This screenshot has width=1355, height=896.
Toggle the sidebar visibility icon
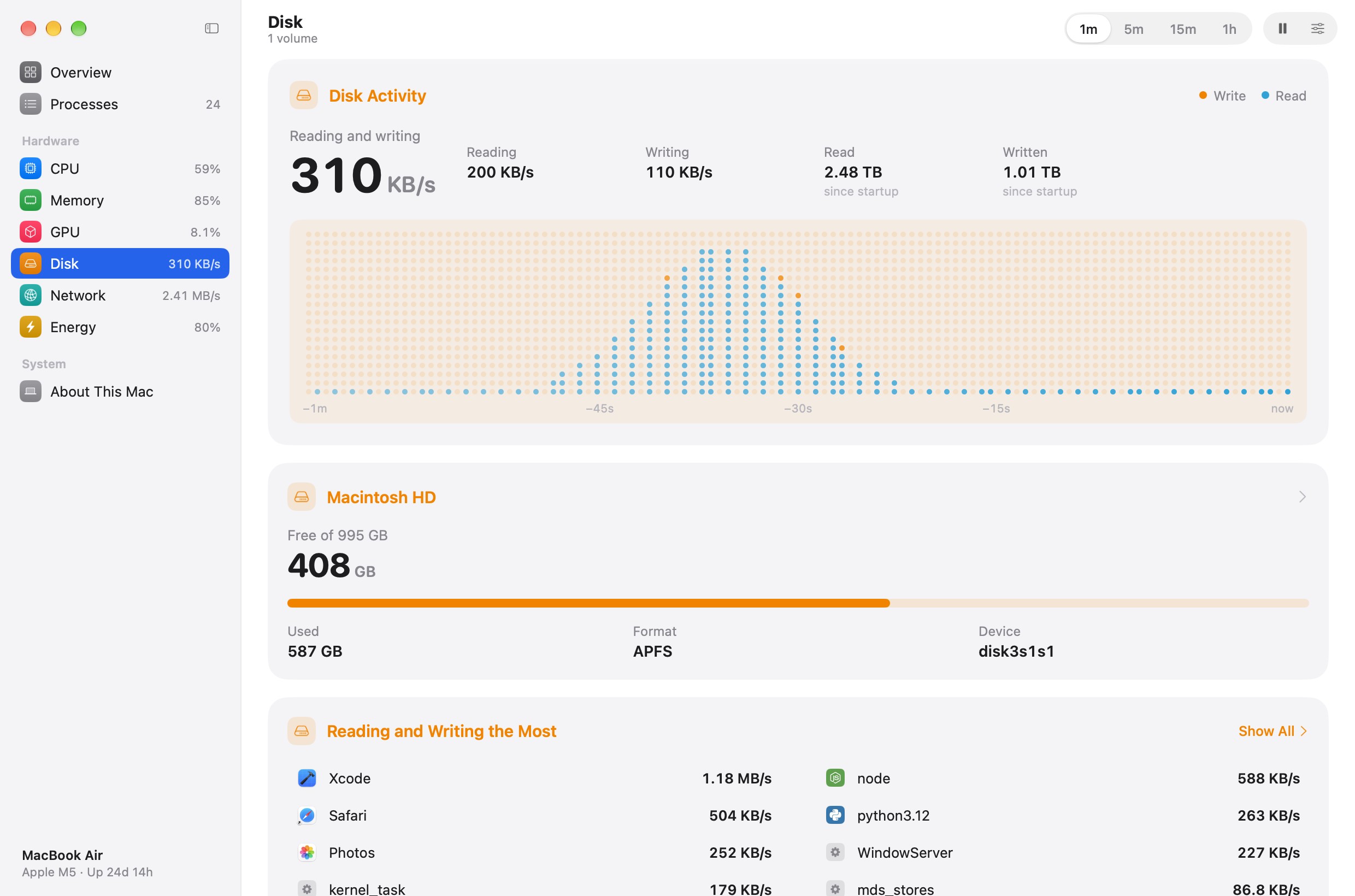tap(211, 28)
